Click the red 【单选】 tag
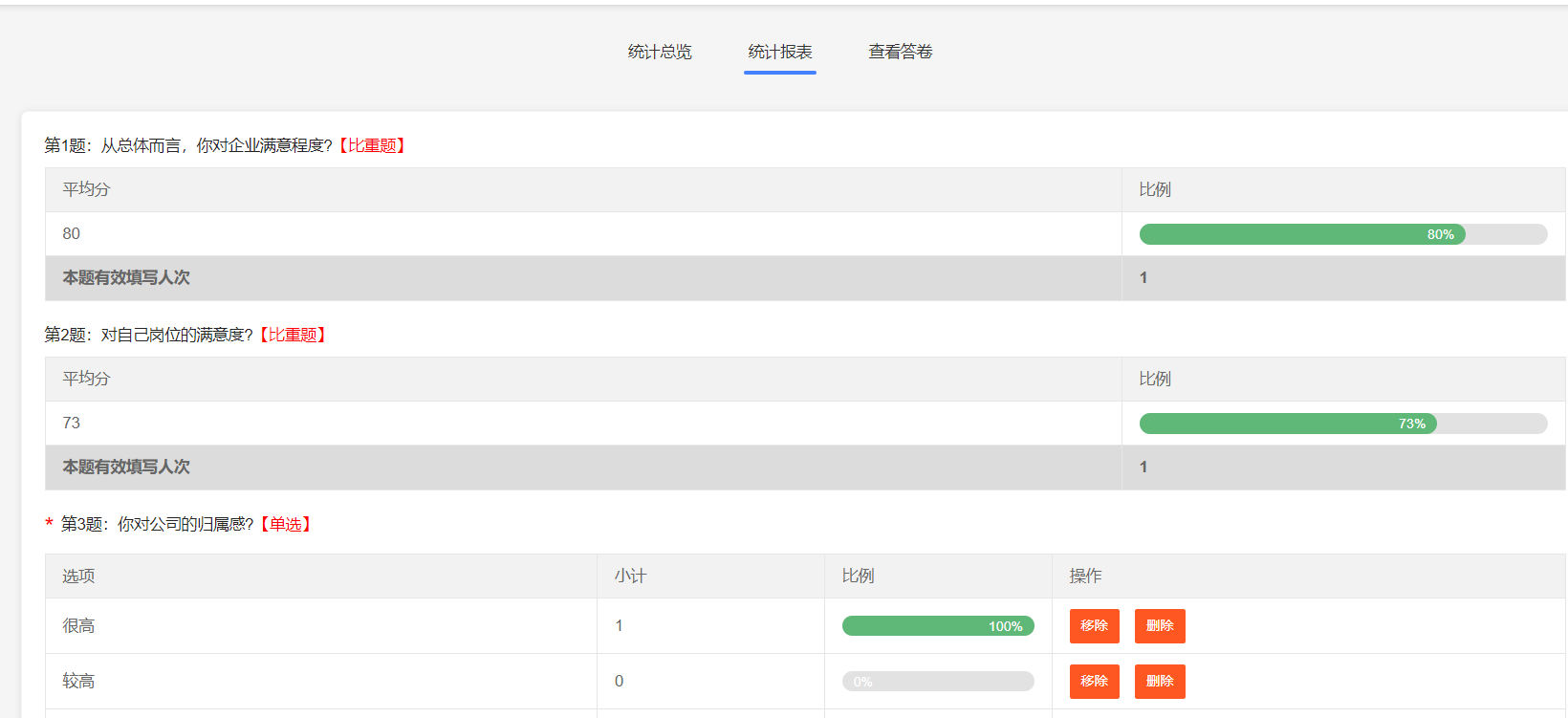The width and height of the screenshot is (1568, 718). tap(285, 524)
